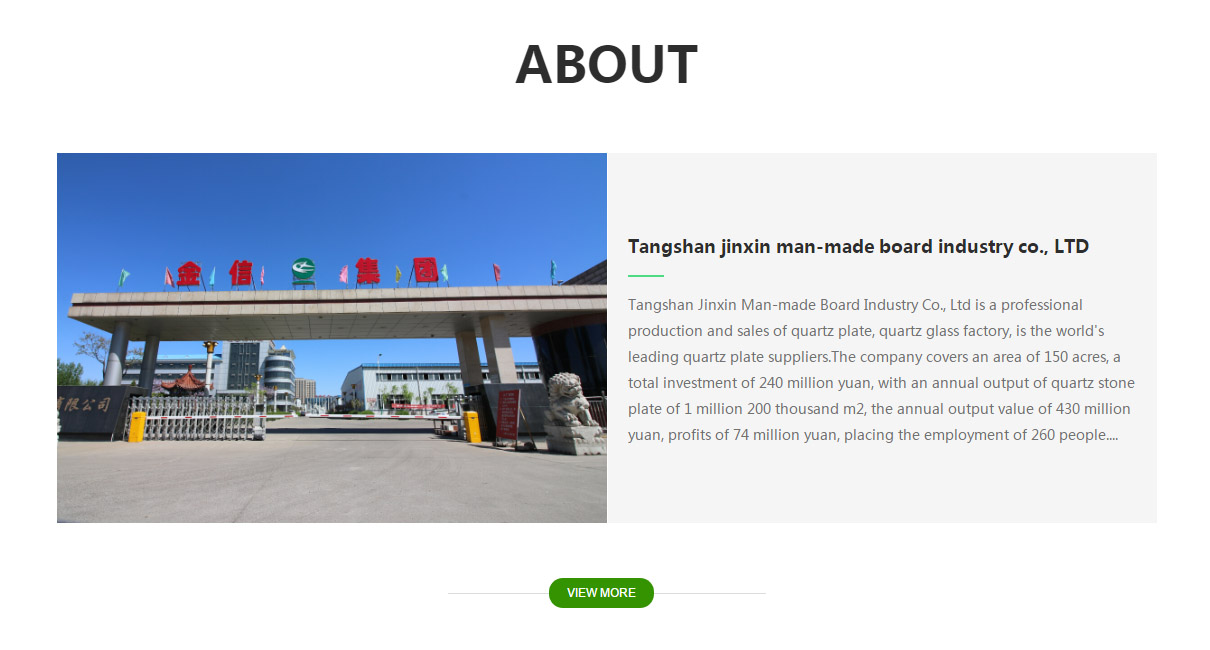
Task: Click the red 集 character on the gate
Action: (368, 271)
